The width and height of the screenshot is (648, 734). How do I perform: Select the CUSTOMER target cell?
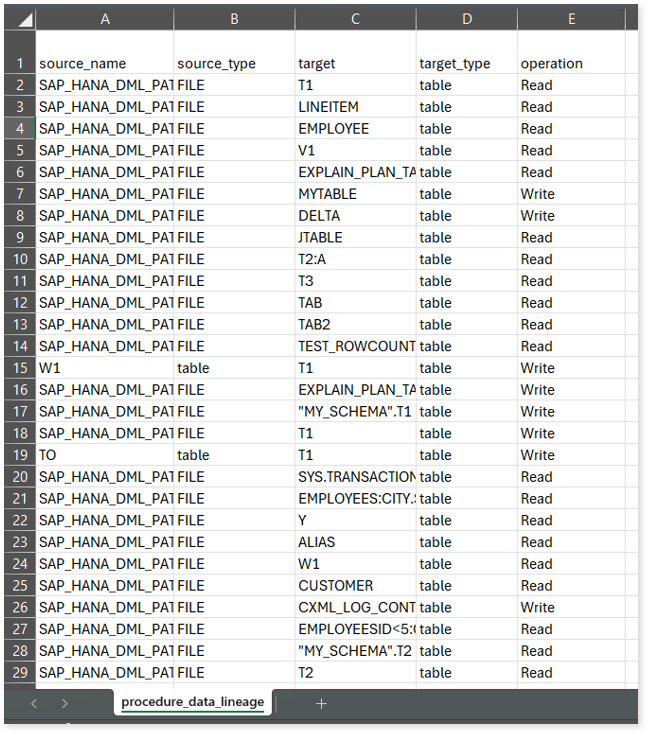[x=355, y=586]
